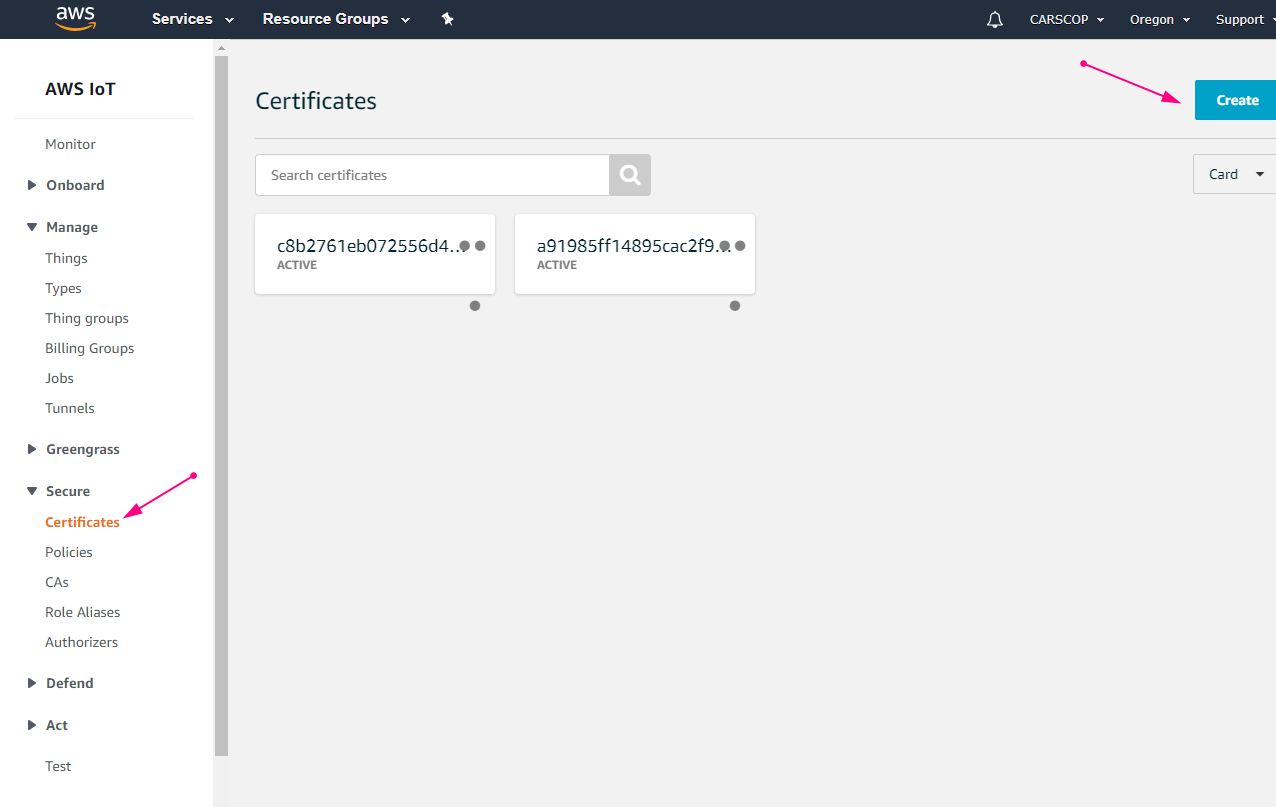Image resolution: width=1276 pixels, height=807 pixels.
Task: Open Thing groups in sidebar
Action: pos(87,318)
